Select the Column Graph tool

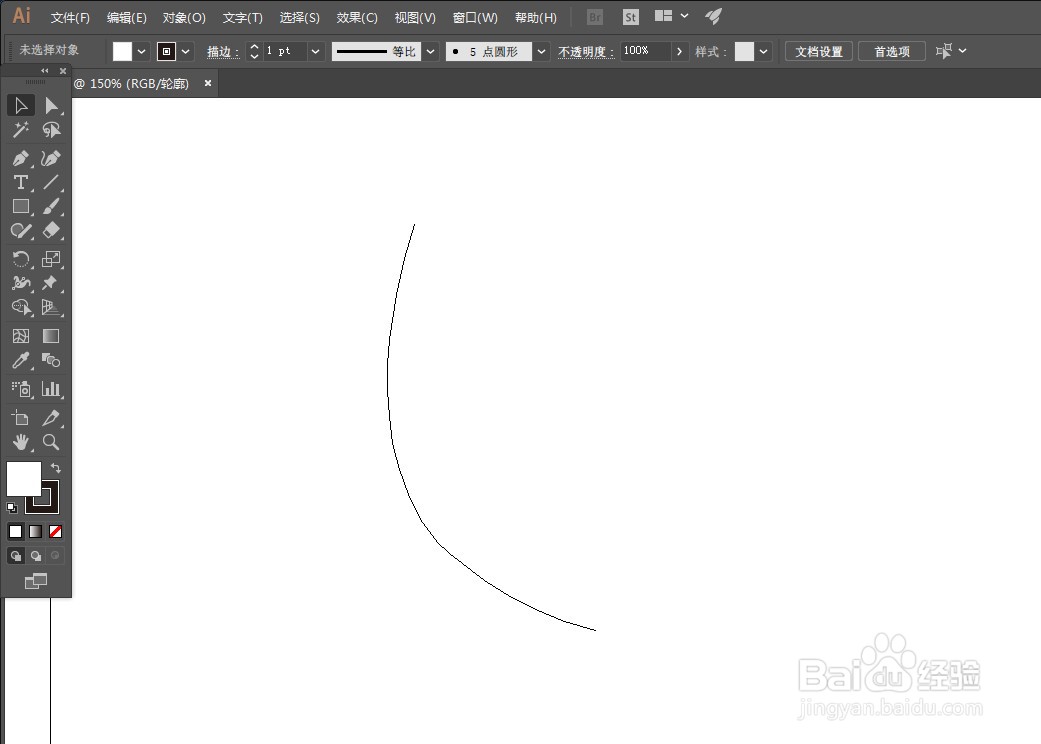click(x=51, y=389)
